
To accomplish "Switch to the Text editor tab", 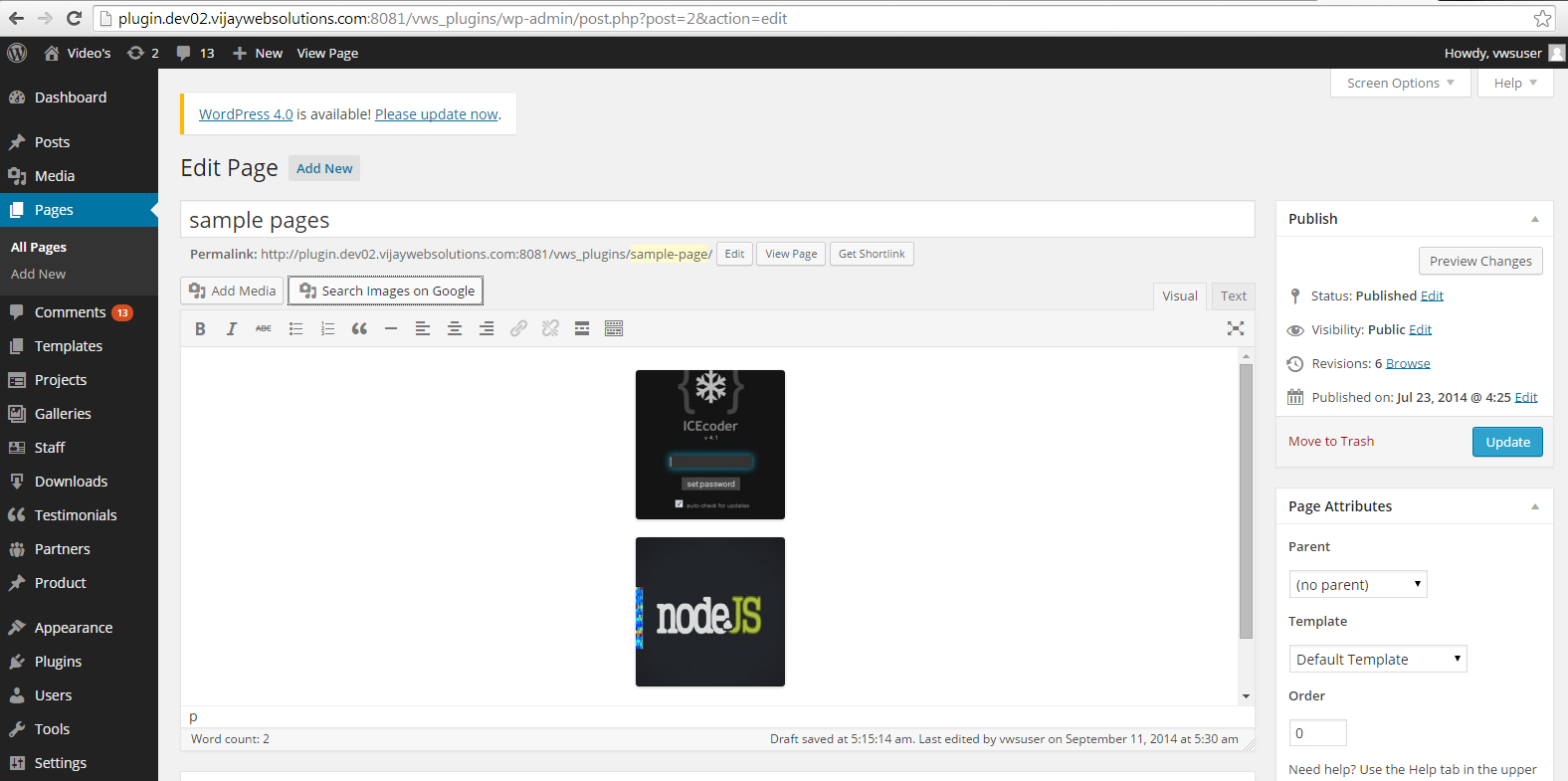I will click(x=1234, y=295).
